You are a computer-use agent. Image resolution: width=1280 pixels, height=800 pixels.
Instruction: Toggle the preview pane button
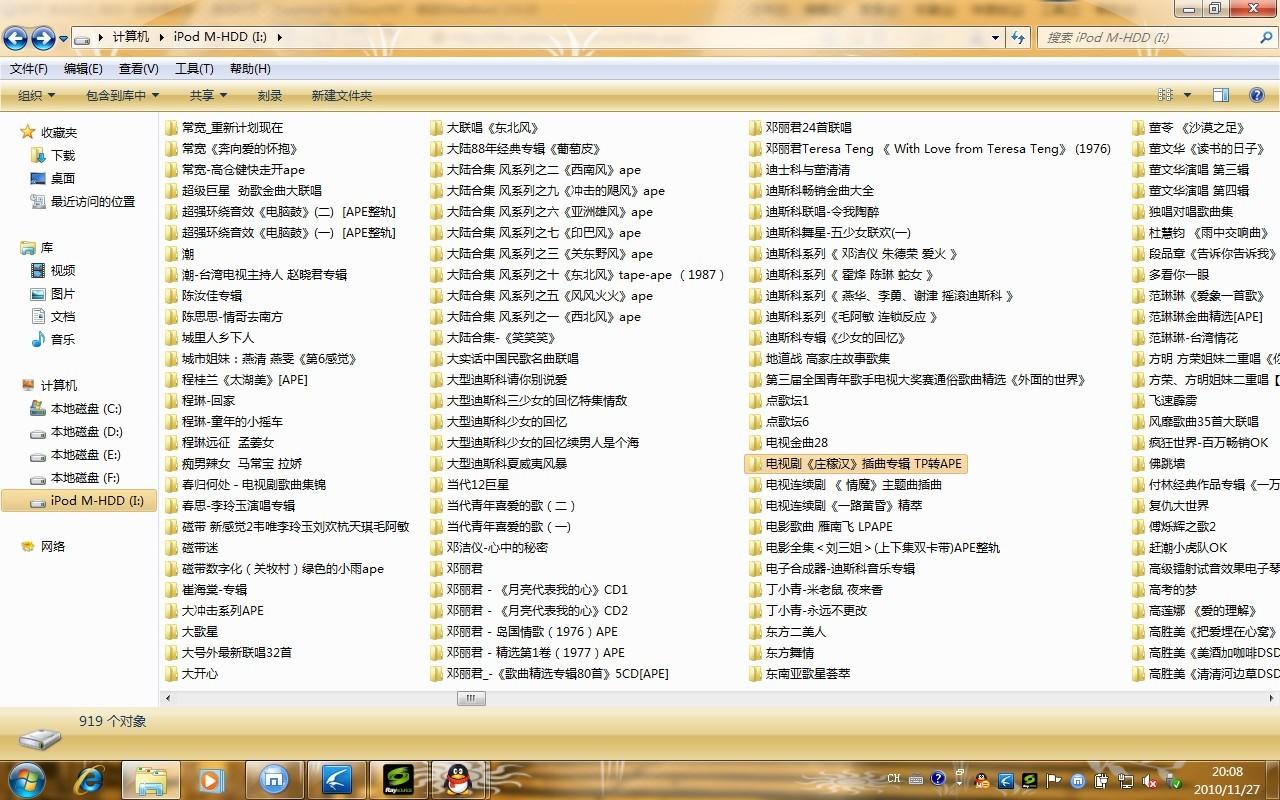(1220, 95)
